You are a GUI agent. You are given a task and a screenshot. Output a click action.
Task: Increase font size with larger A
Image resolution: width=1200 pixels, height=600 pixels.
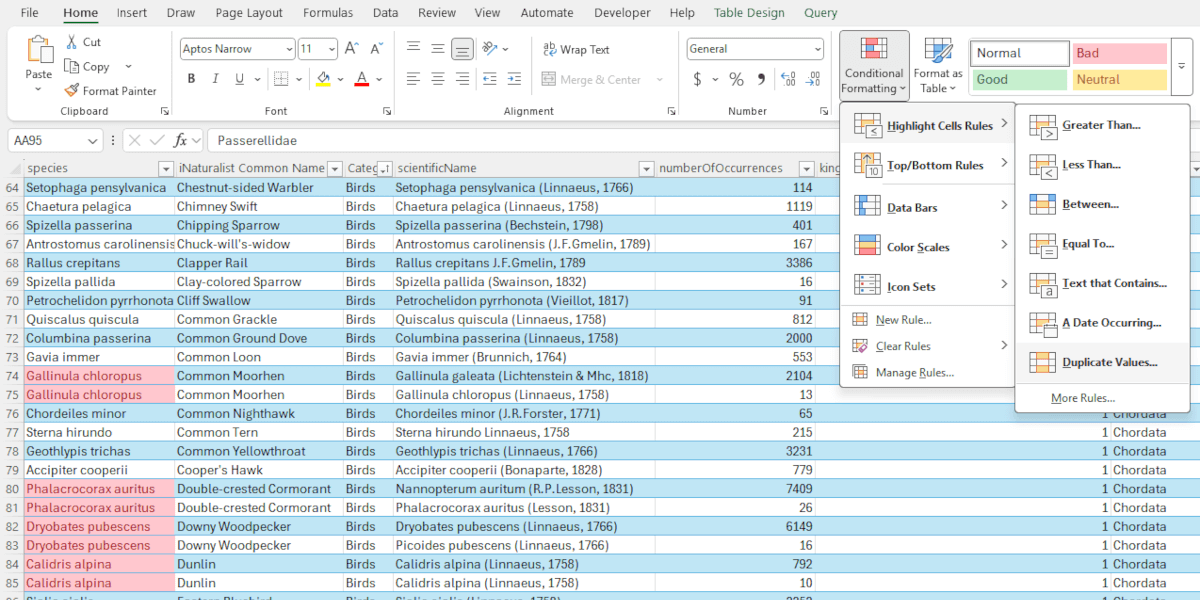351,48
